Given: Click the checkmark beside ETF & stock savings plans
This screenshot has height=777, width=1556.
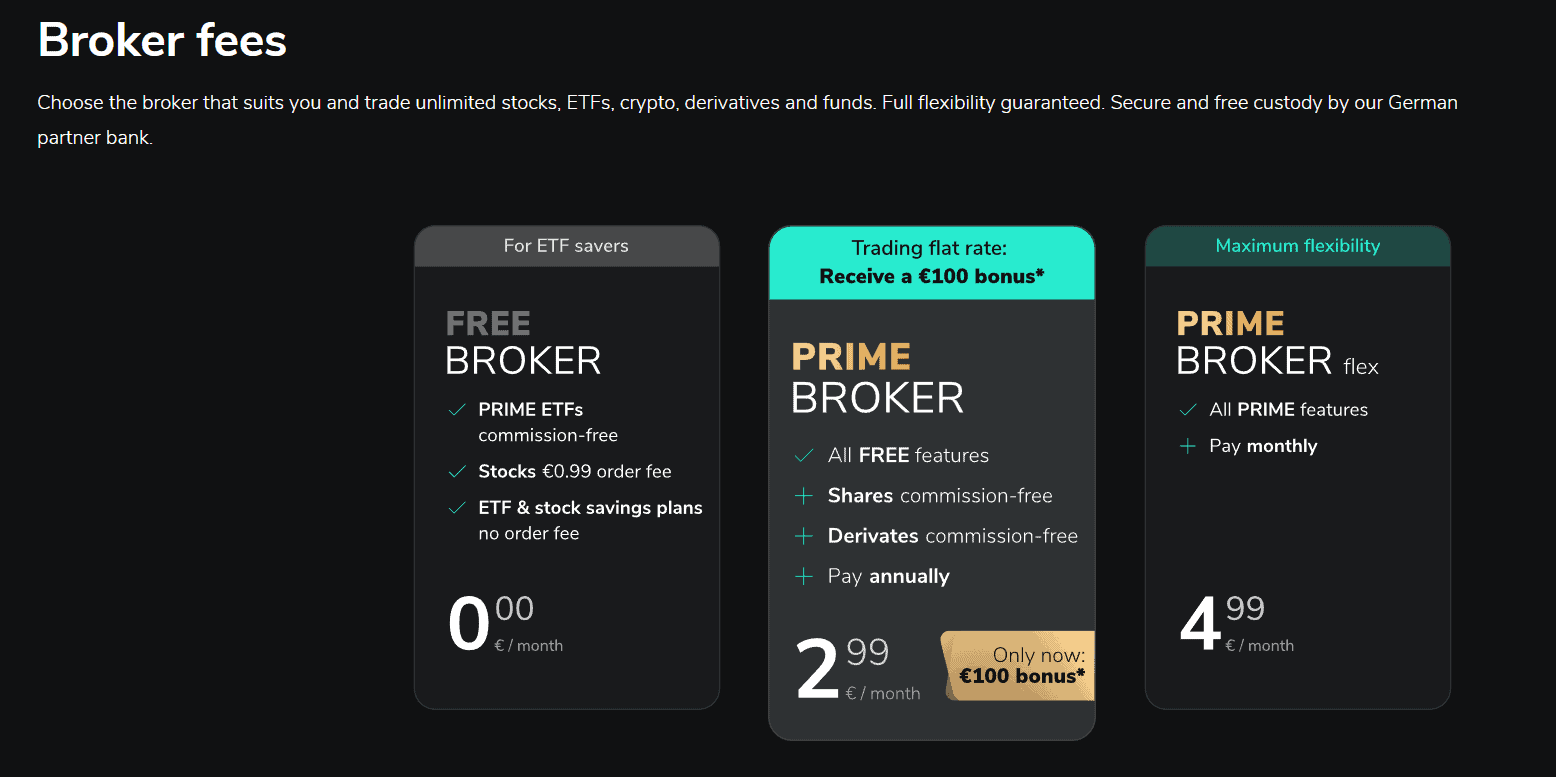Looking at the screenshot, I should coord(458,508).
